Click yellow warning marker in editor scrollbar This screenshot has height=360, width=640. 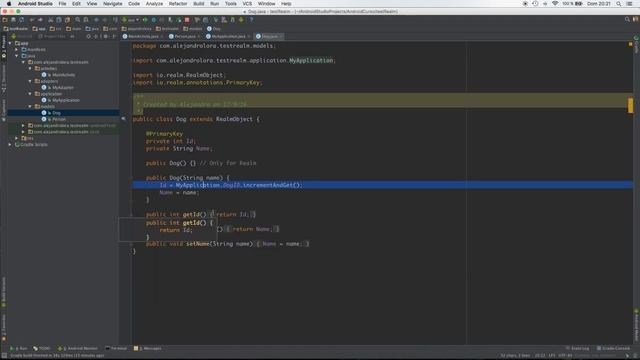tap(630, 105)
